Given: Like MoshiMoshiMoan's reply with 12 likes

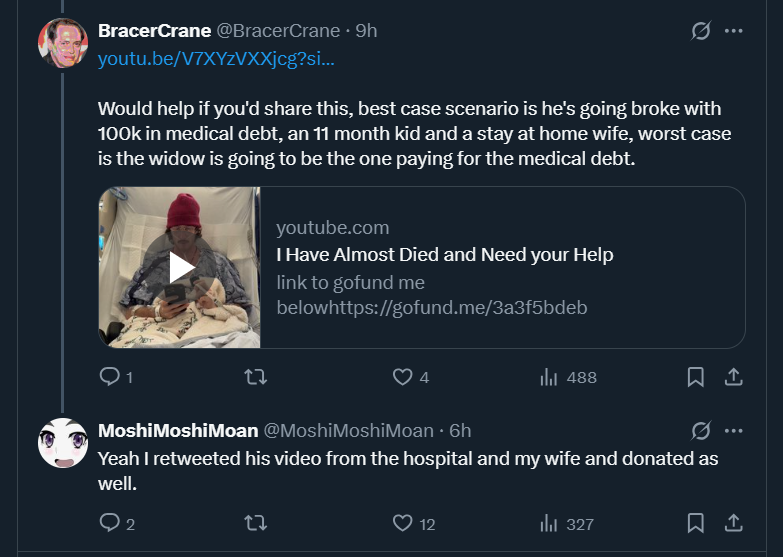Looking at the screenshot, I should pos(402,523).
